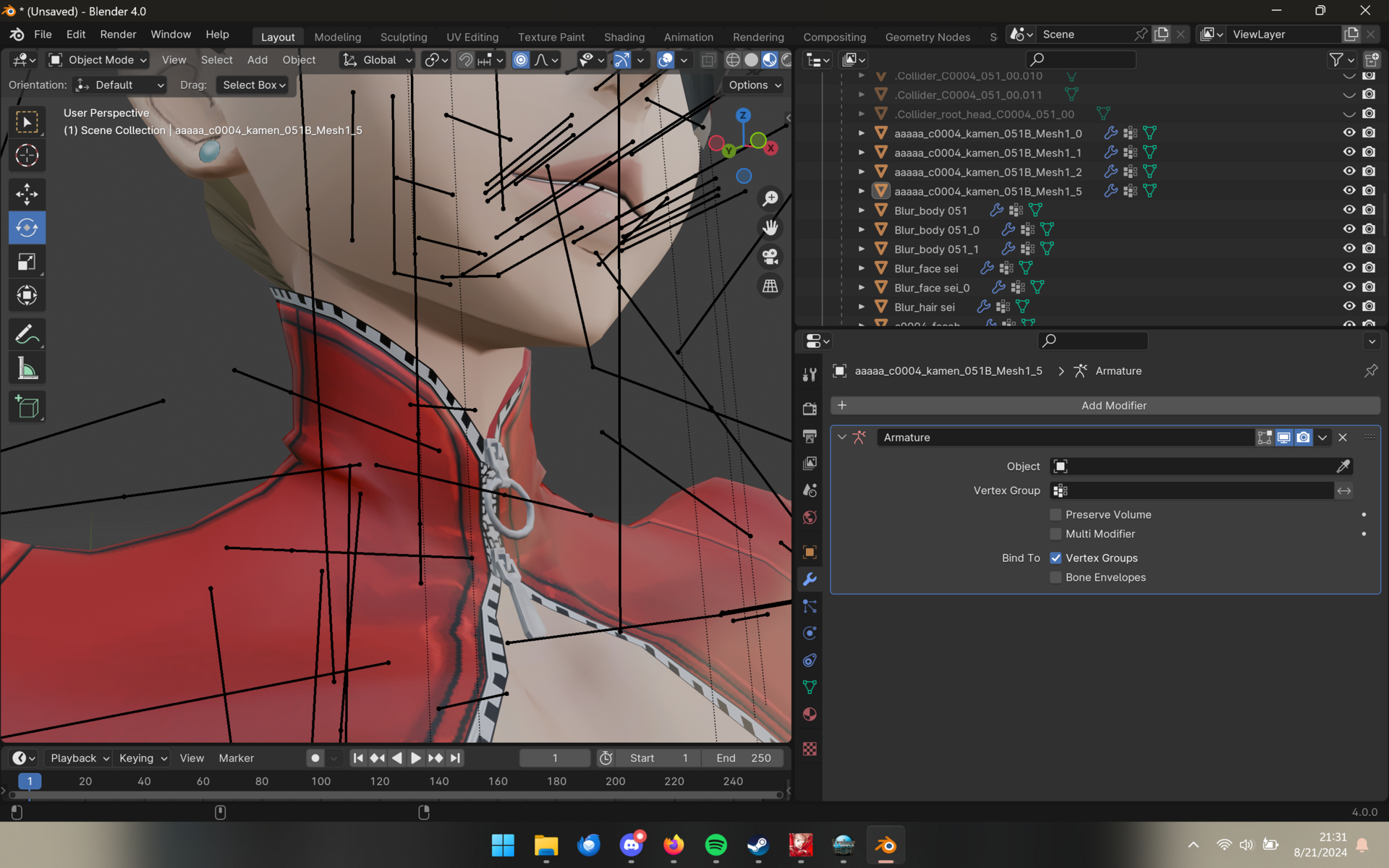Uncheck Bind To Vertex Groups

(x=1055, y=558)
